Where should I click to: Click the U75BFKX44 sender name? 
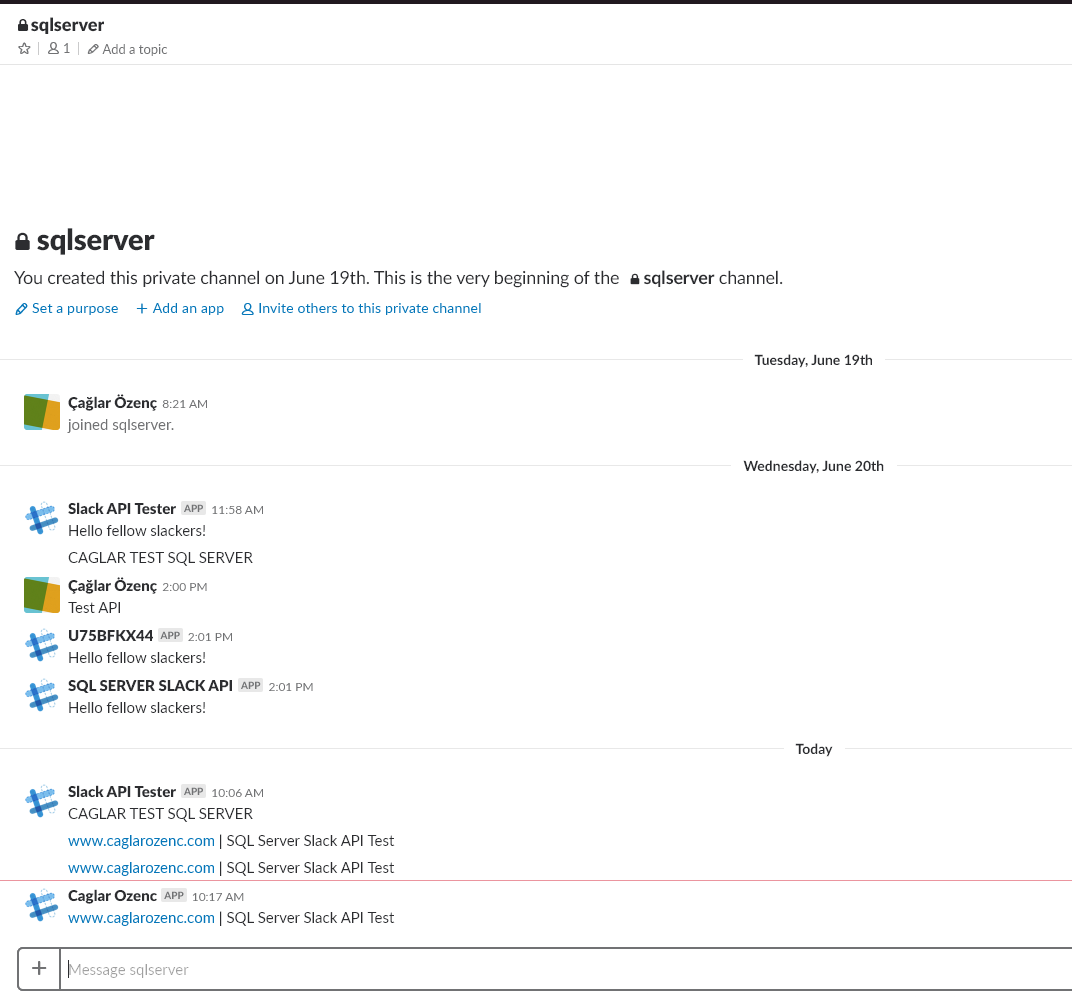click(x=110, y=636)
